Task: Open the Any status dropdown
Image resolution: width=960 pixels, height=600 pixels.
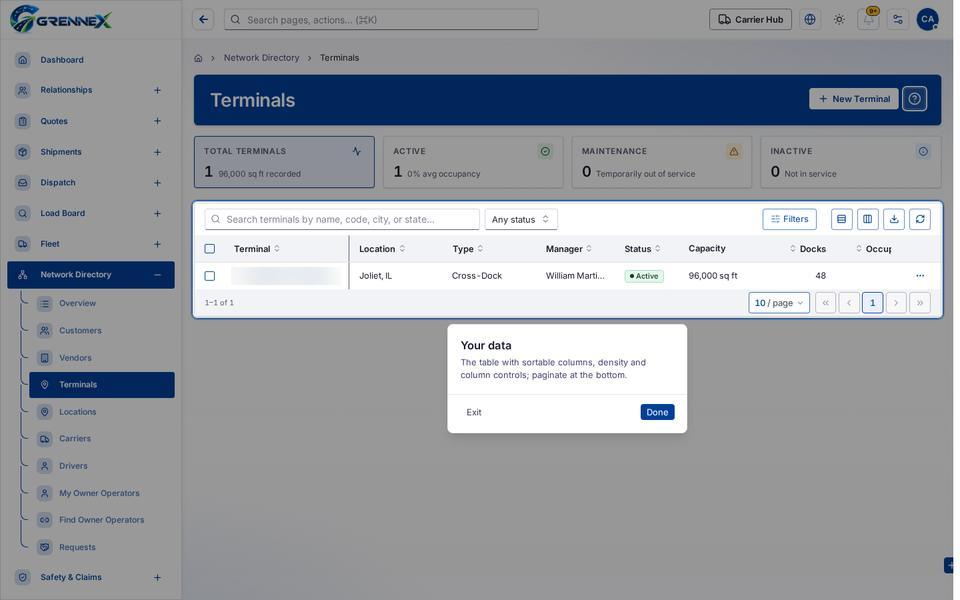Action: point(520,219)
